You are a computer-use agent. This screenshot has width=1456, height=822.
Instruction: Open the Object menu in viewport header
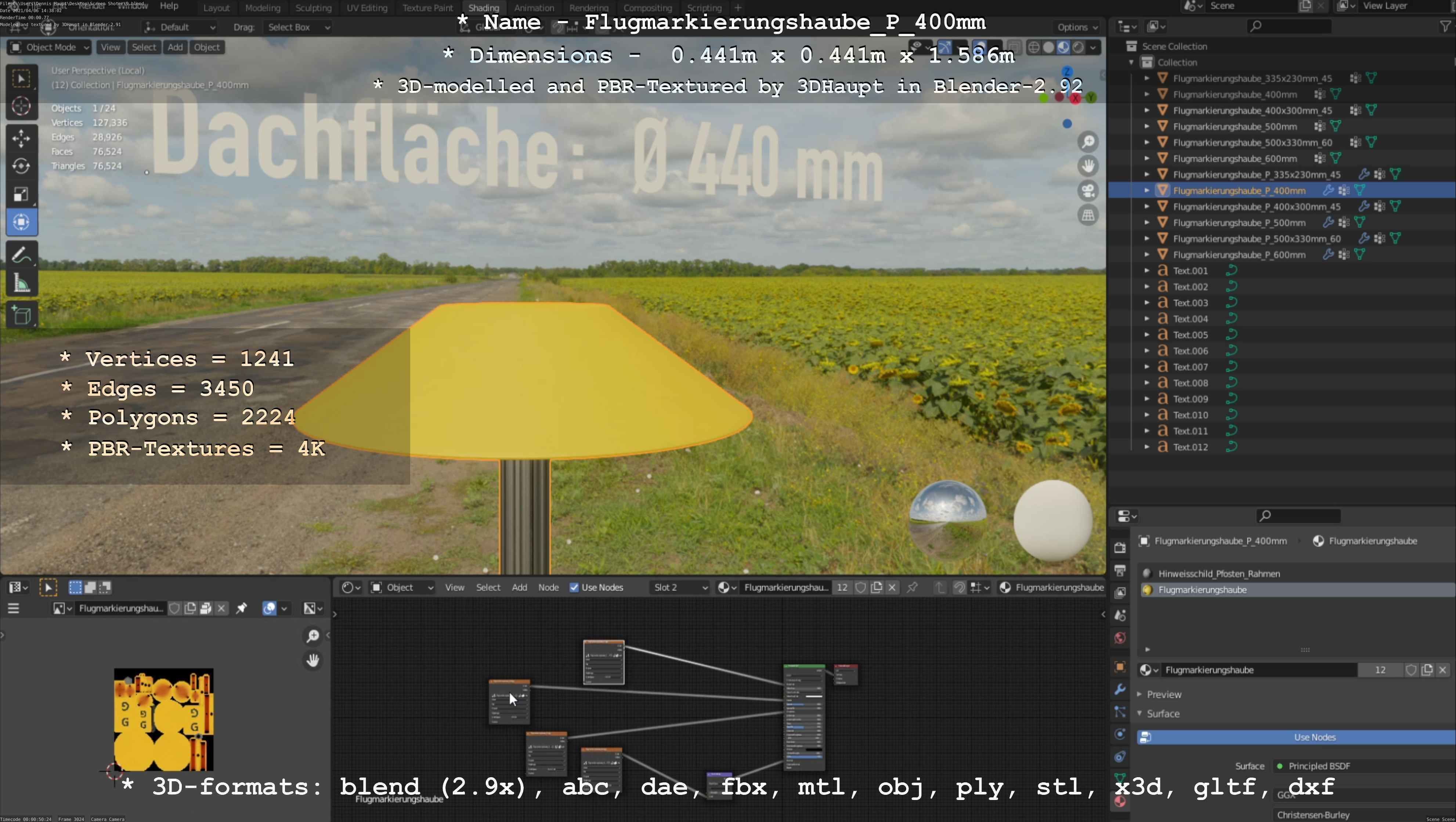206,47
